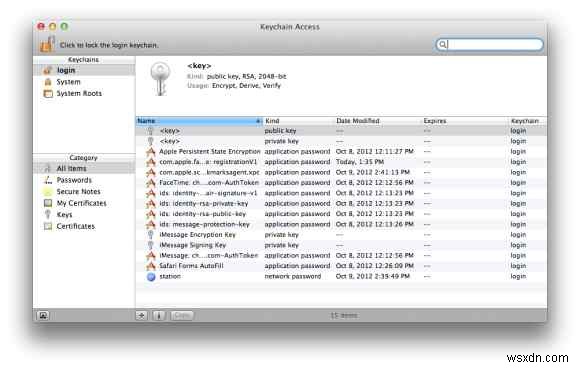Click the app icon beside FaceTime AuthToken
Viewport: 580px width, 368px height.
(x=151, y=182)
